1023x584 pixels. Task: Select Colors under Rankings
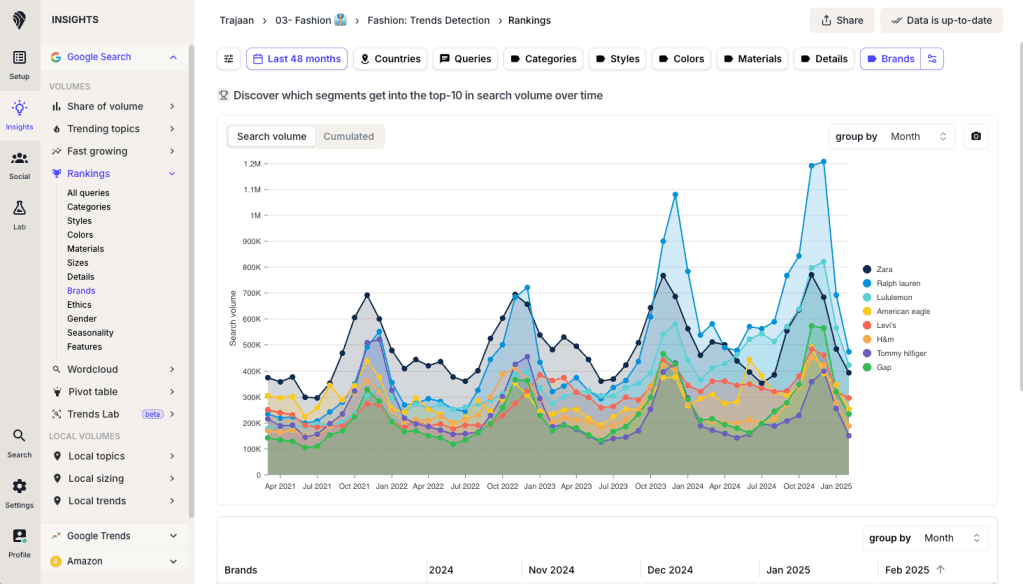[80, 235]
